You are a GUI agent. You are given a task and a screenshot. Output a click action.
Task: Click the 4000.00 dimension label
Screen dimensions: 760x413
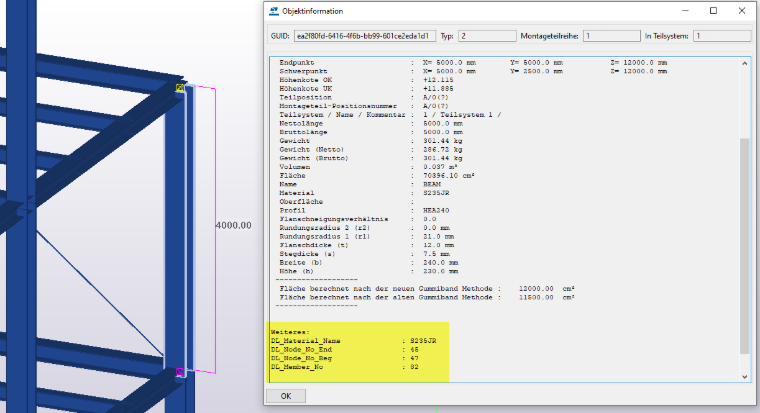234,225
